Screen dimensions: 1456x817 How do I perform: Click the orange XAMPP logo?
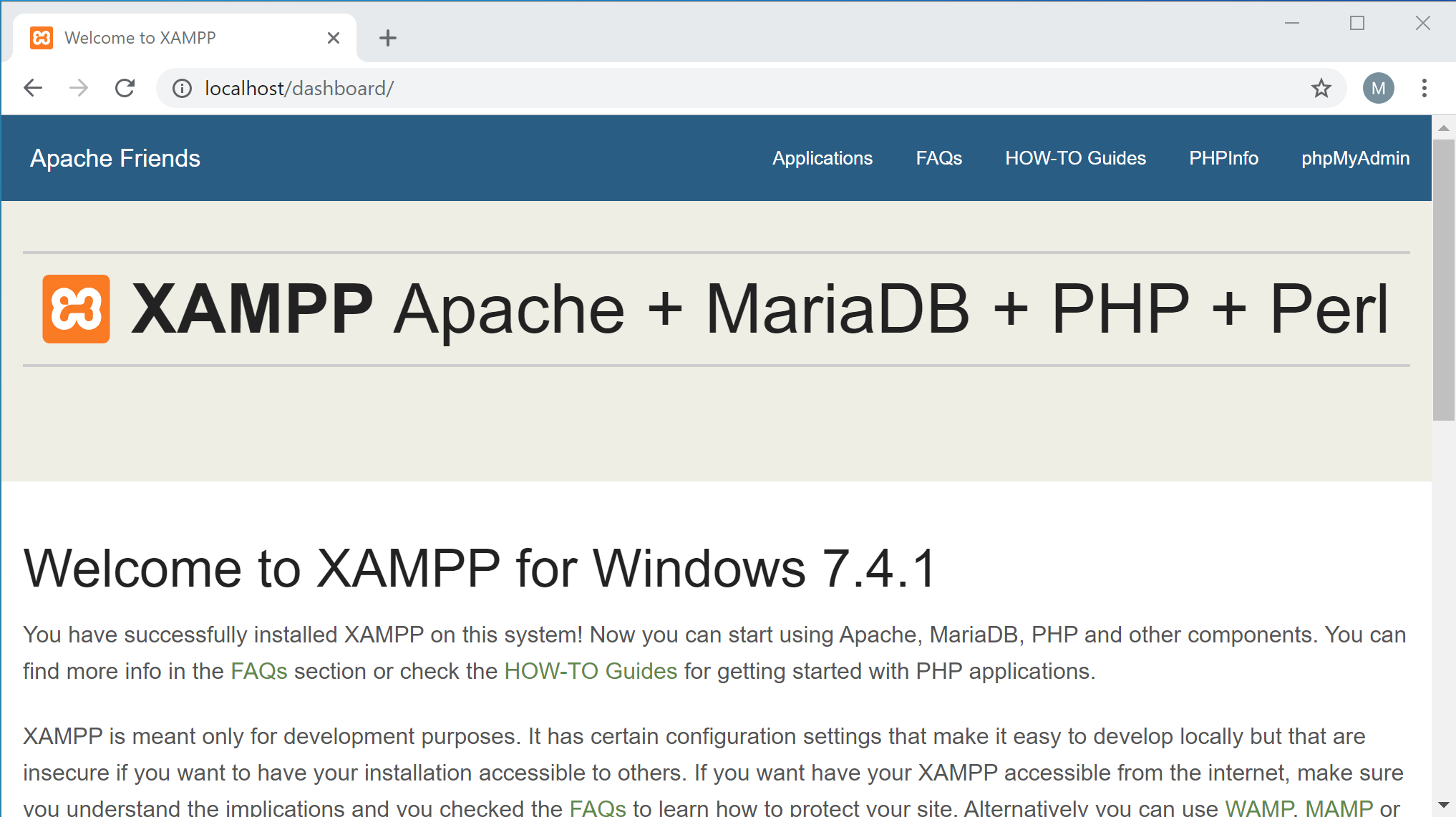[x=76, y=309]
